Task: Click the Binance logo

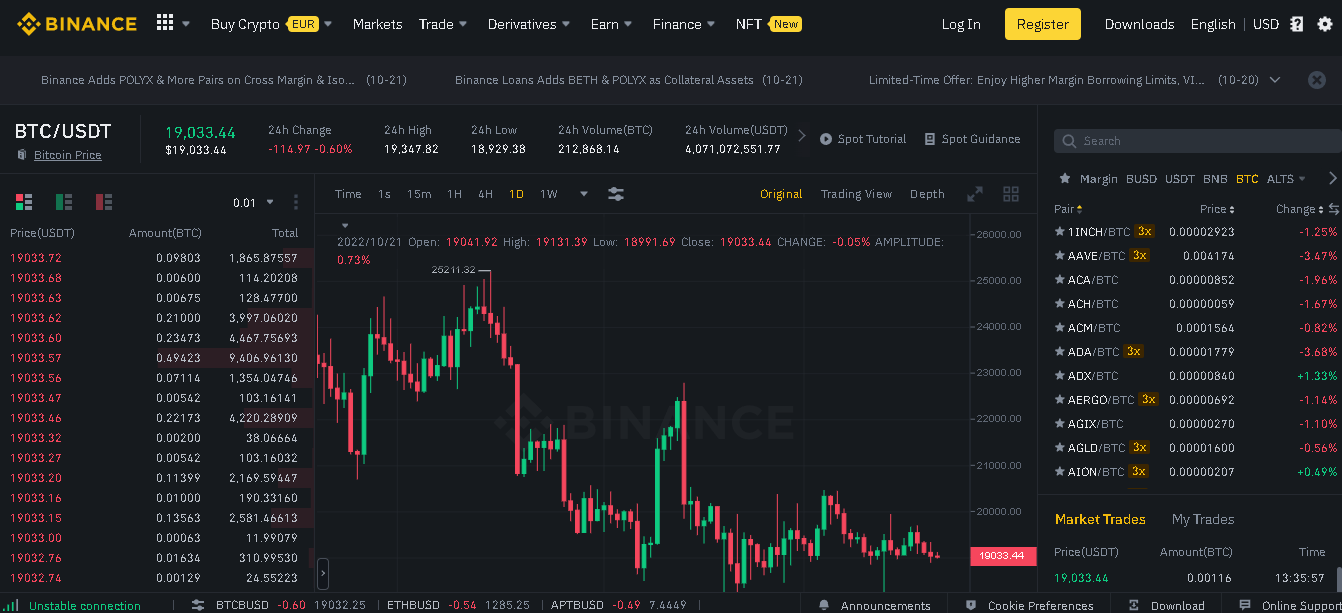Action: 76,24
